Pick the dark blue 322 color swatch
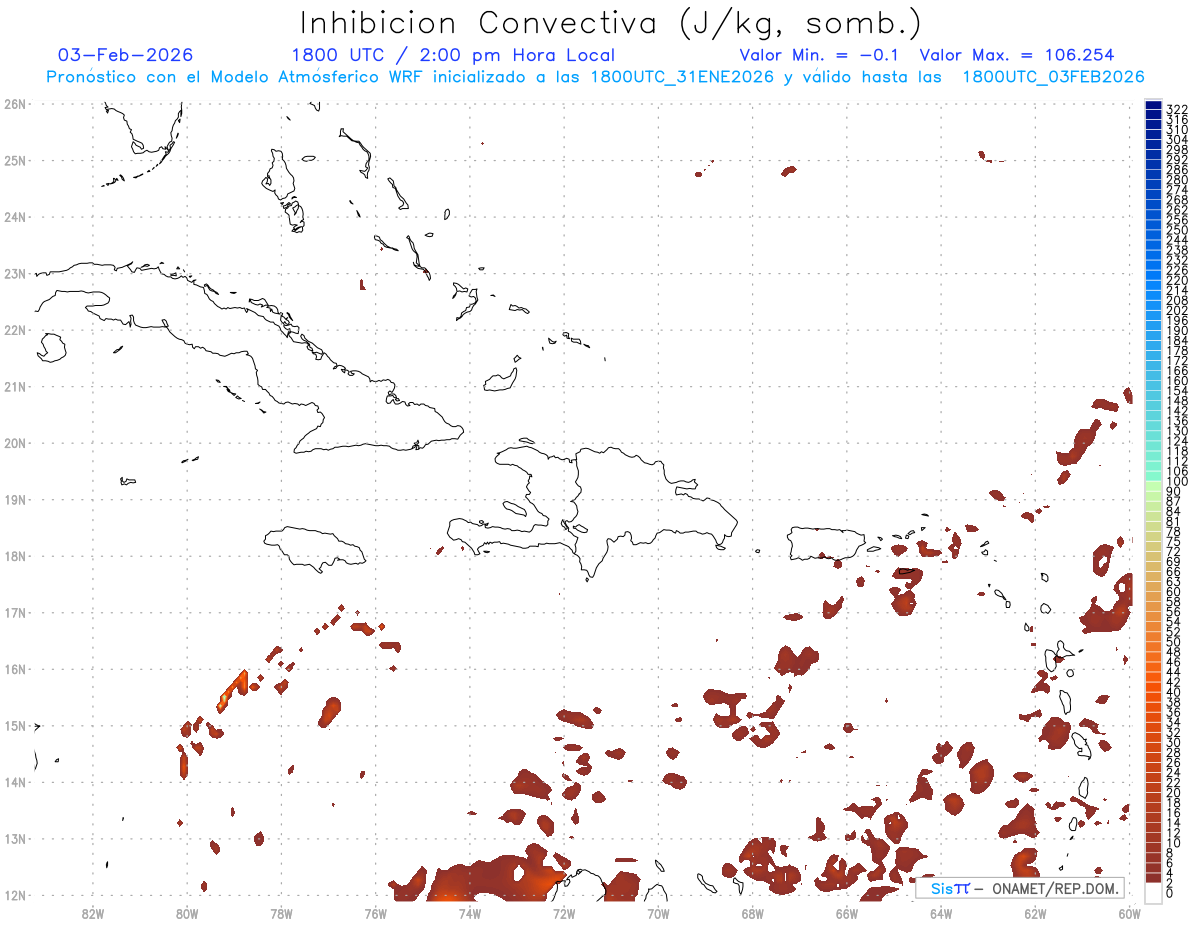1200x927 pixels. 1153,107
